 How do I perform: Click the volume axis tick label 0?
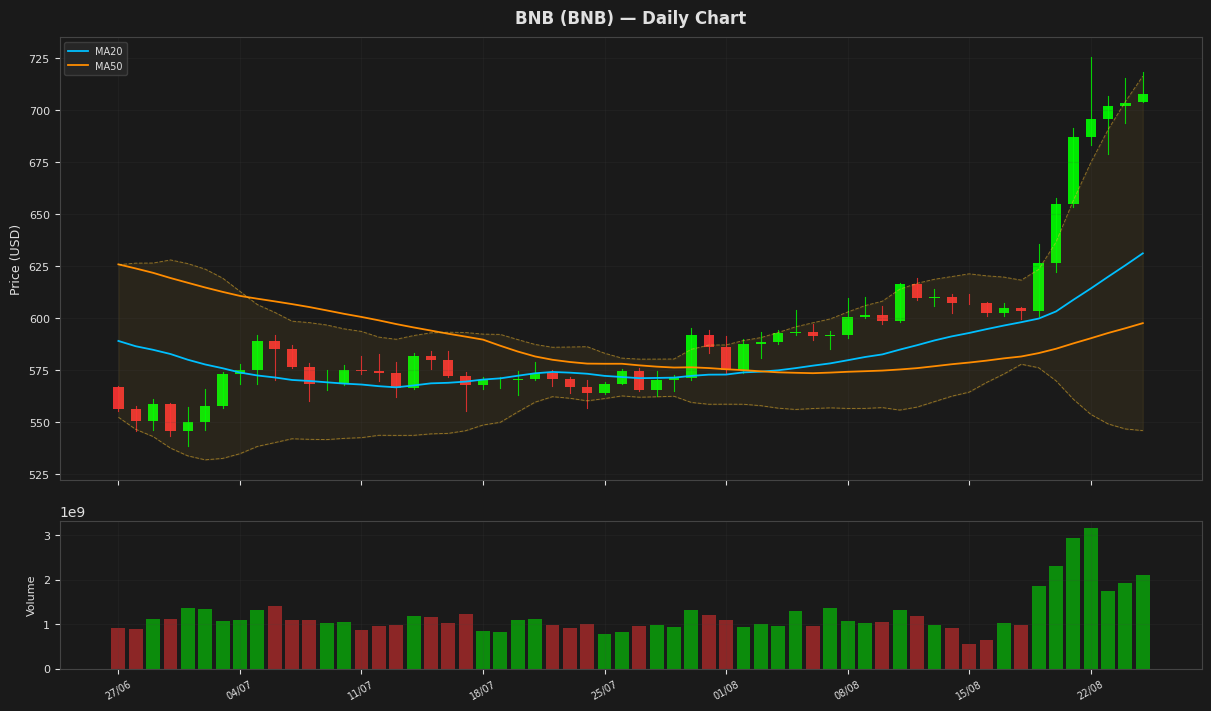45,669
